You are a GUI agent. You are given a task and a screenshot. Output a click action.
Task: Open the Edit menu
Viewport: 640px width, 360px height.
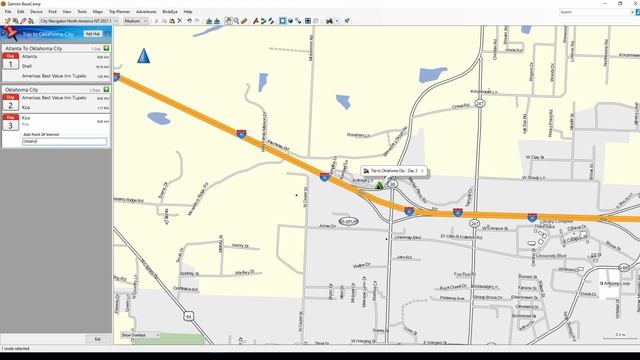[21, 12]
